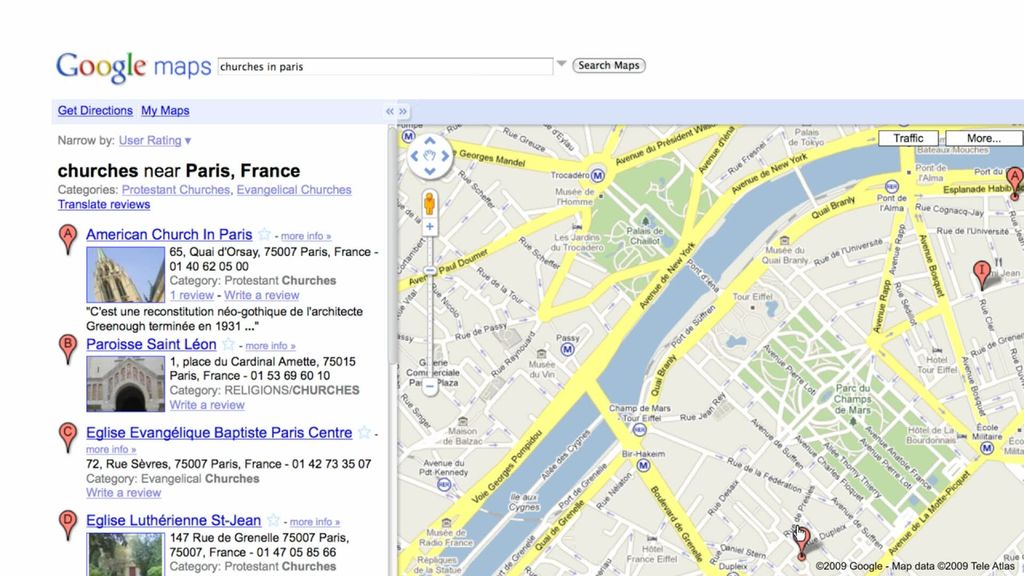Expand more info for American Church In Paris
This screenshot has height=576, width=1024.
pyautogui.click(x=306, y=236)
